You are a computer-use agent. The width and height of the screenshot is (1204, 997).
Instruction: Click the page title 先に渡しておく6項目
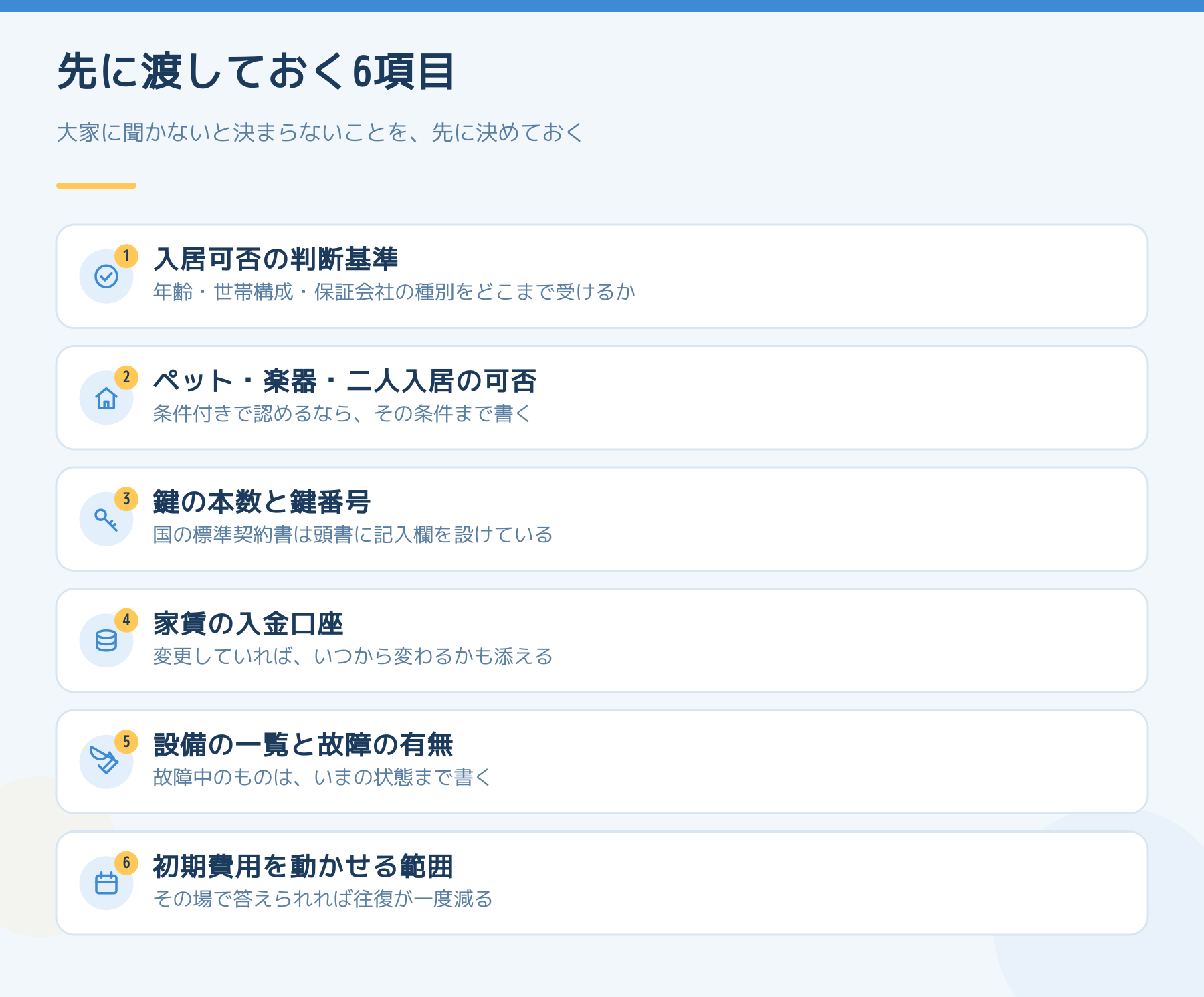pos(256,72)
